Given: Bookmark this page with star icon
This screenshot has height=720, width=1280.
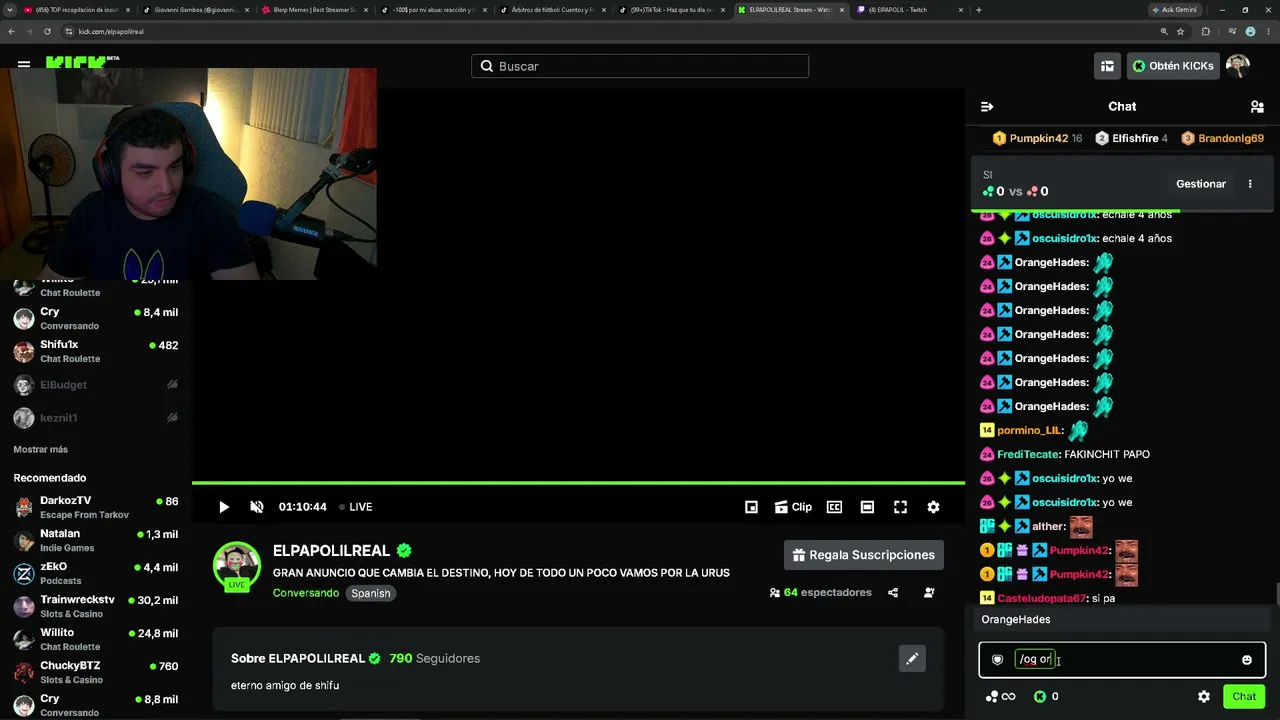Looking at the screenshot, I should tap(1180, 31).
